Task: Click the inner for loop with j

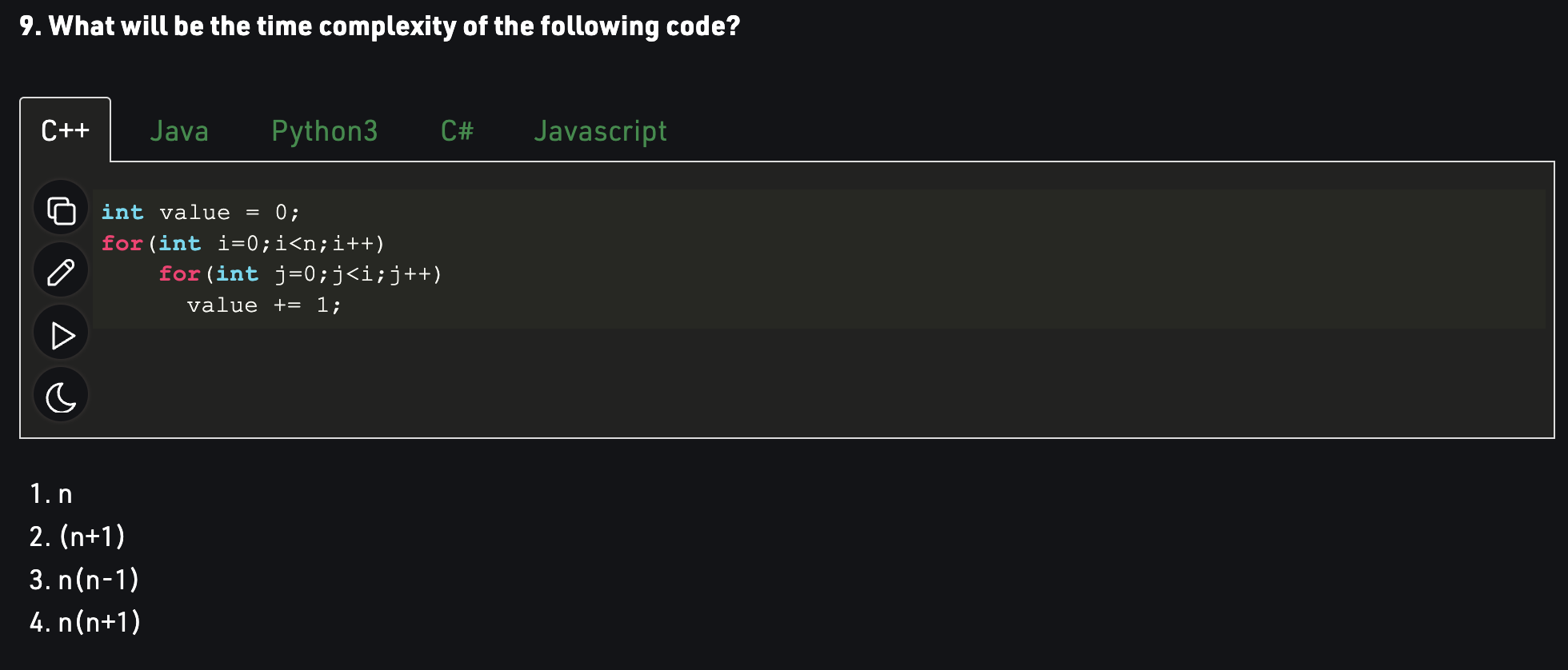Action: pyautogui.click(x=300, y=274)
